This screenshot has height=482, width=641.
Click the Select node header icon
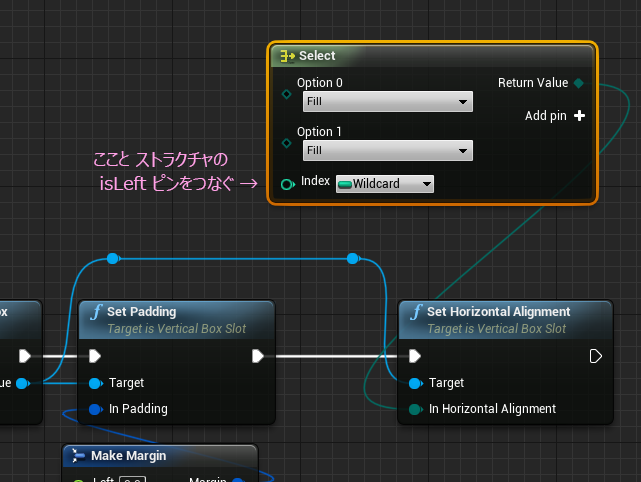pyautogui.click(x=287, y=56)
